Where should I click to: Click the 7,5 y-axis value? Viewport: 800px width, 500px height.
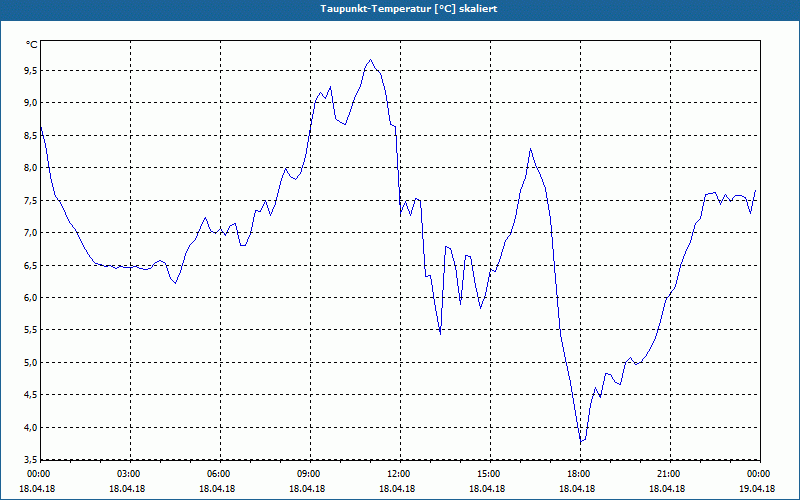31,201
